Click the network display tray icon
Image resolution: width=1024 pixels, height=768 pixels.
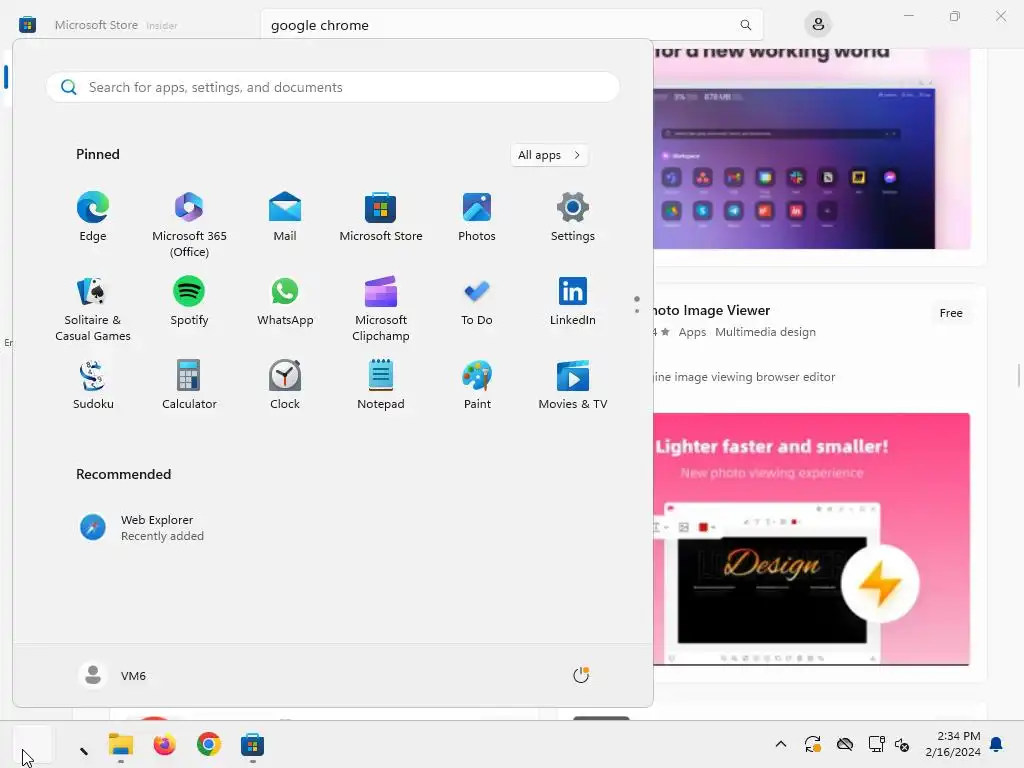click(876, 744)
